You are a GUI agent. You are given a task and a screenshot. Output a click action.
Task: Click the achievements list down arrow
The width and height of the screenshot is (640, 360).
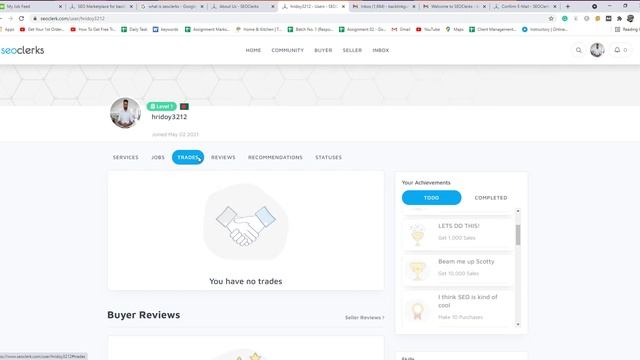[x=518, y=324]
